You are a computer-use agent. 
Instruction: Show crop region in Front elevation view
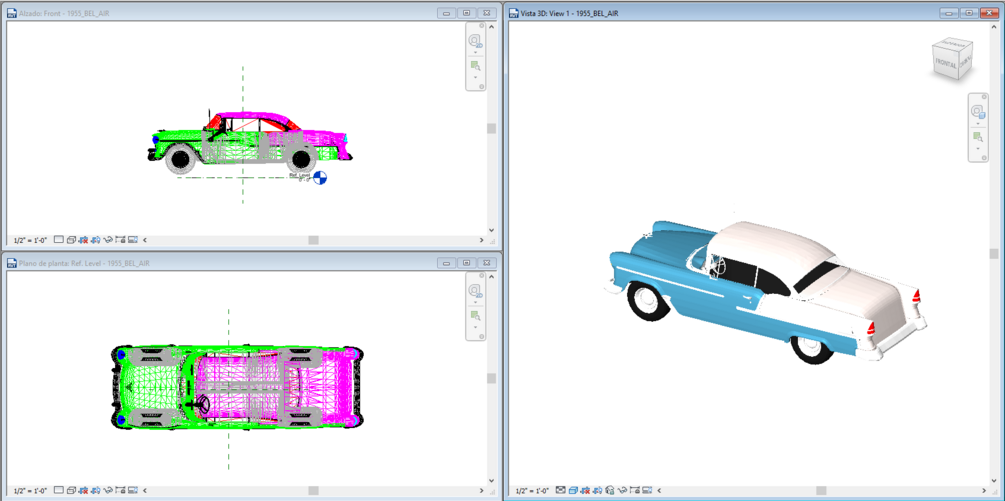tap(96, 240)
